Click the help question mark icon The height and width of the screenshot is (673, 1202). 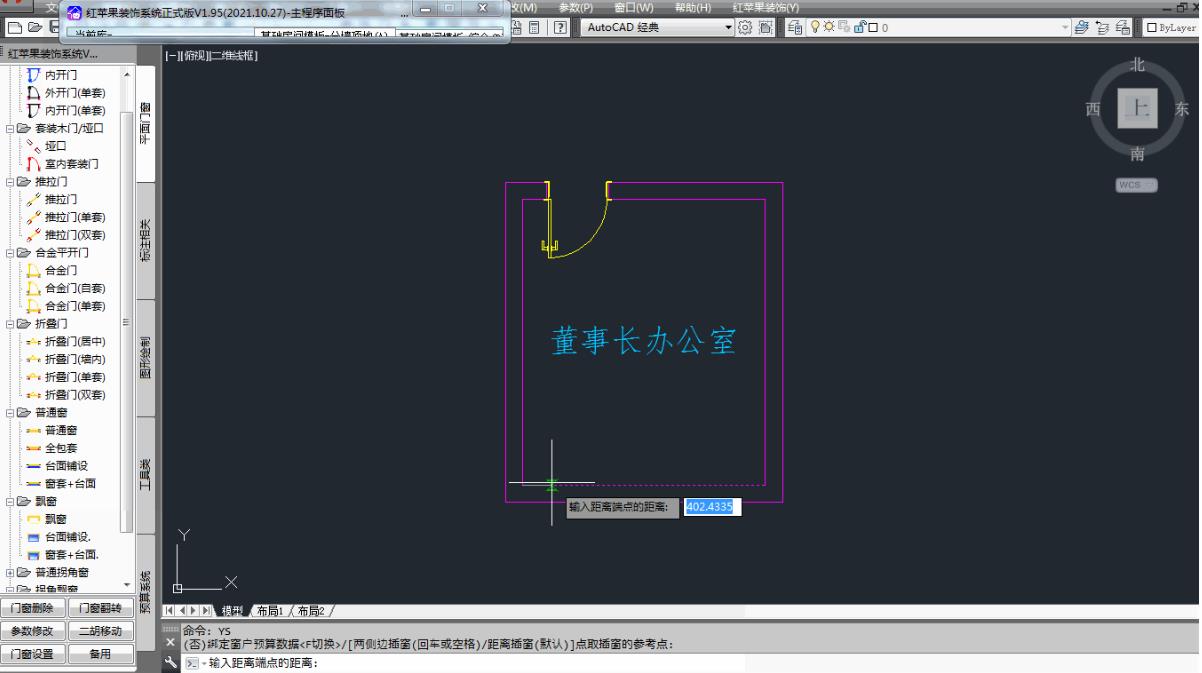tap(562, 28)
